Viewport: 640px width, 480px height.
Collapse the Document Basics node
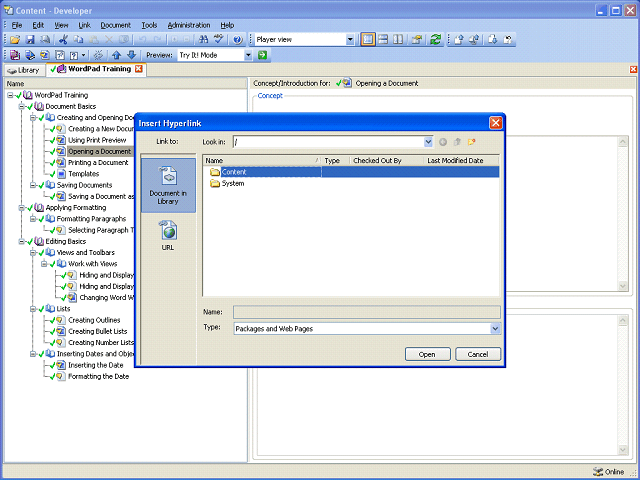click(x=22, y=107)
